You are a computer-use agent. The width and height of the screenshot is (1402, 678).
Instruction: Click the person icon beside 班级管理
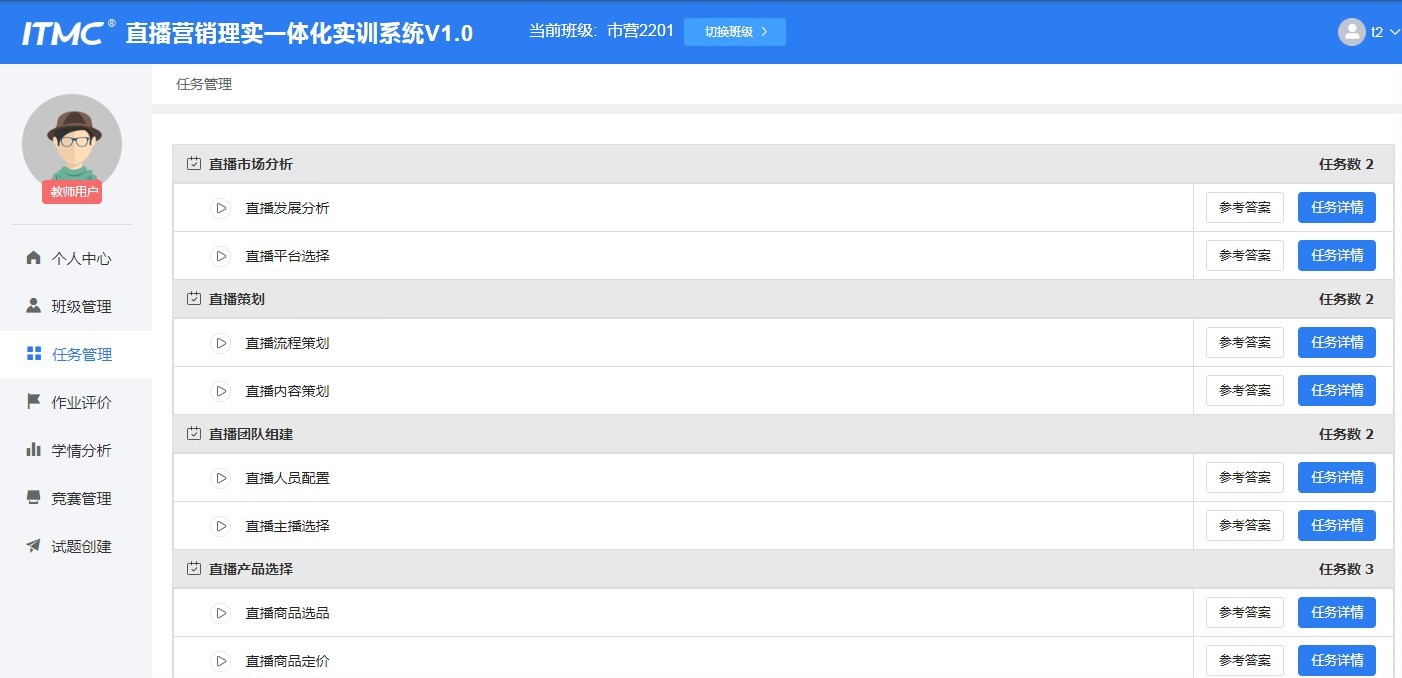pos(34,306)
